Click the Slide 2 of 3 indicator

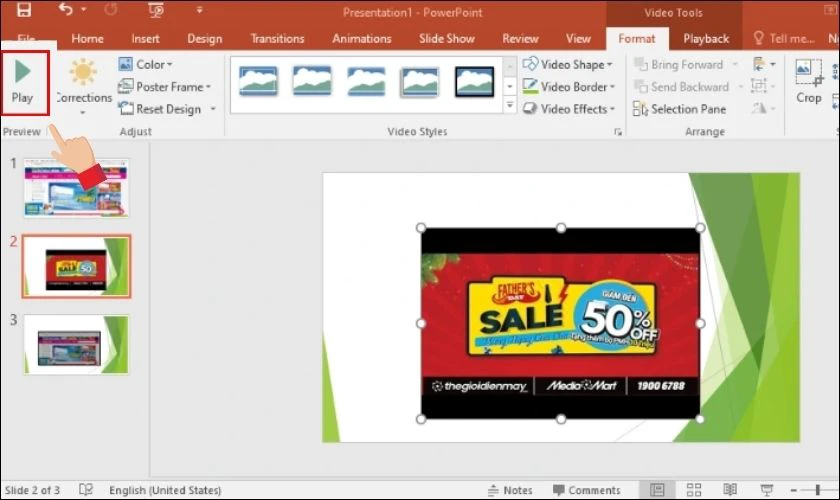coord(32,490)
